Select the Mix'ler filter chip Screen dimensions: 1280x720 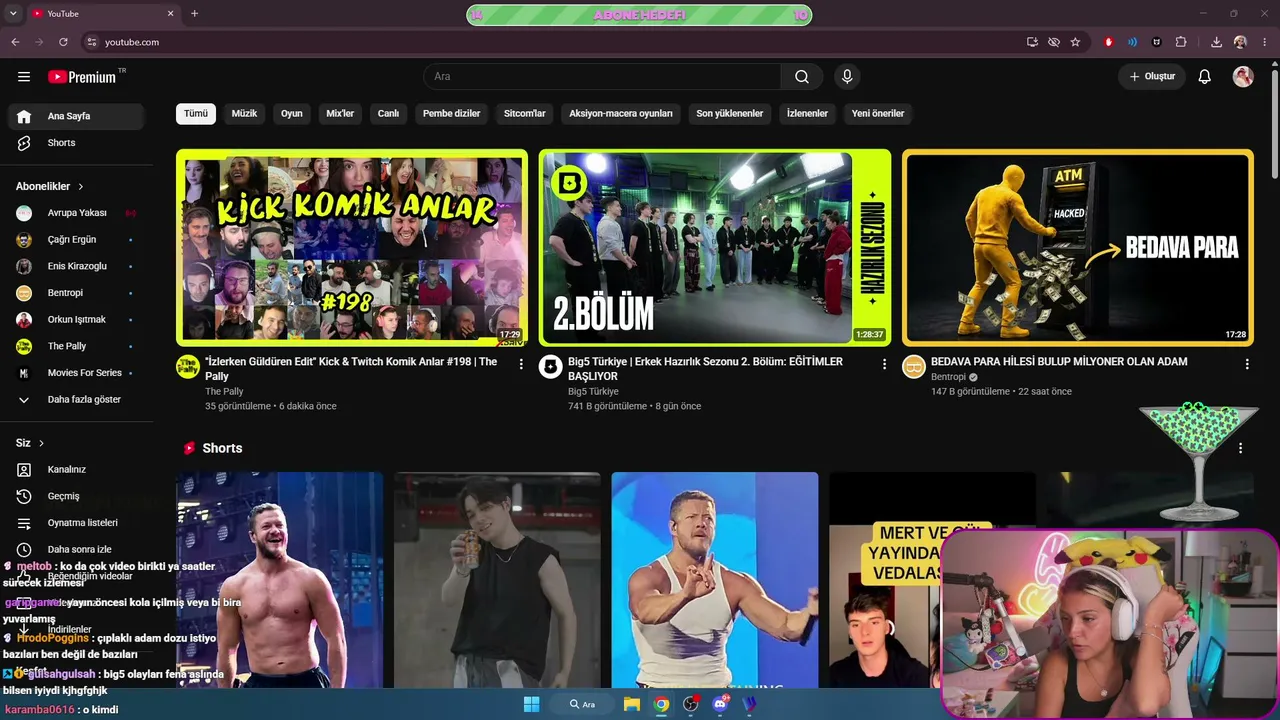[x=340, y=114]
